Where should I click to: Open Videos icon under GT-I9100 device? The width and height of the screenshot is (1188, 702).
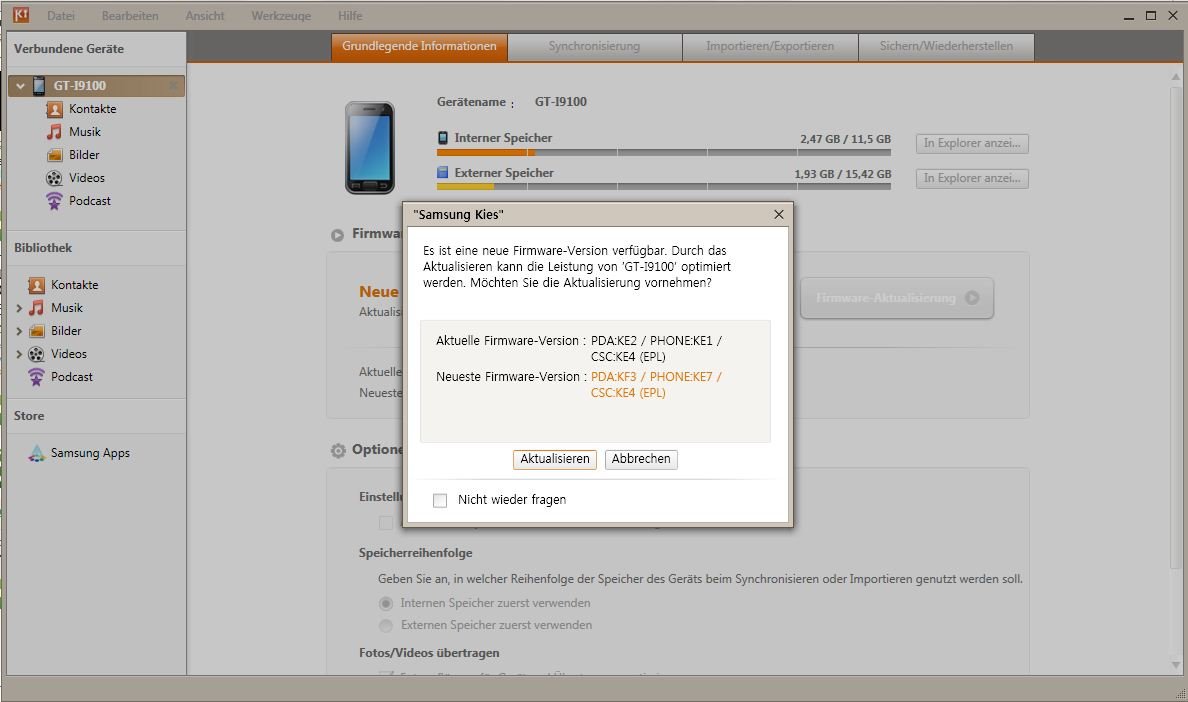(x=55, y=178)
